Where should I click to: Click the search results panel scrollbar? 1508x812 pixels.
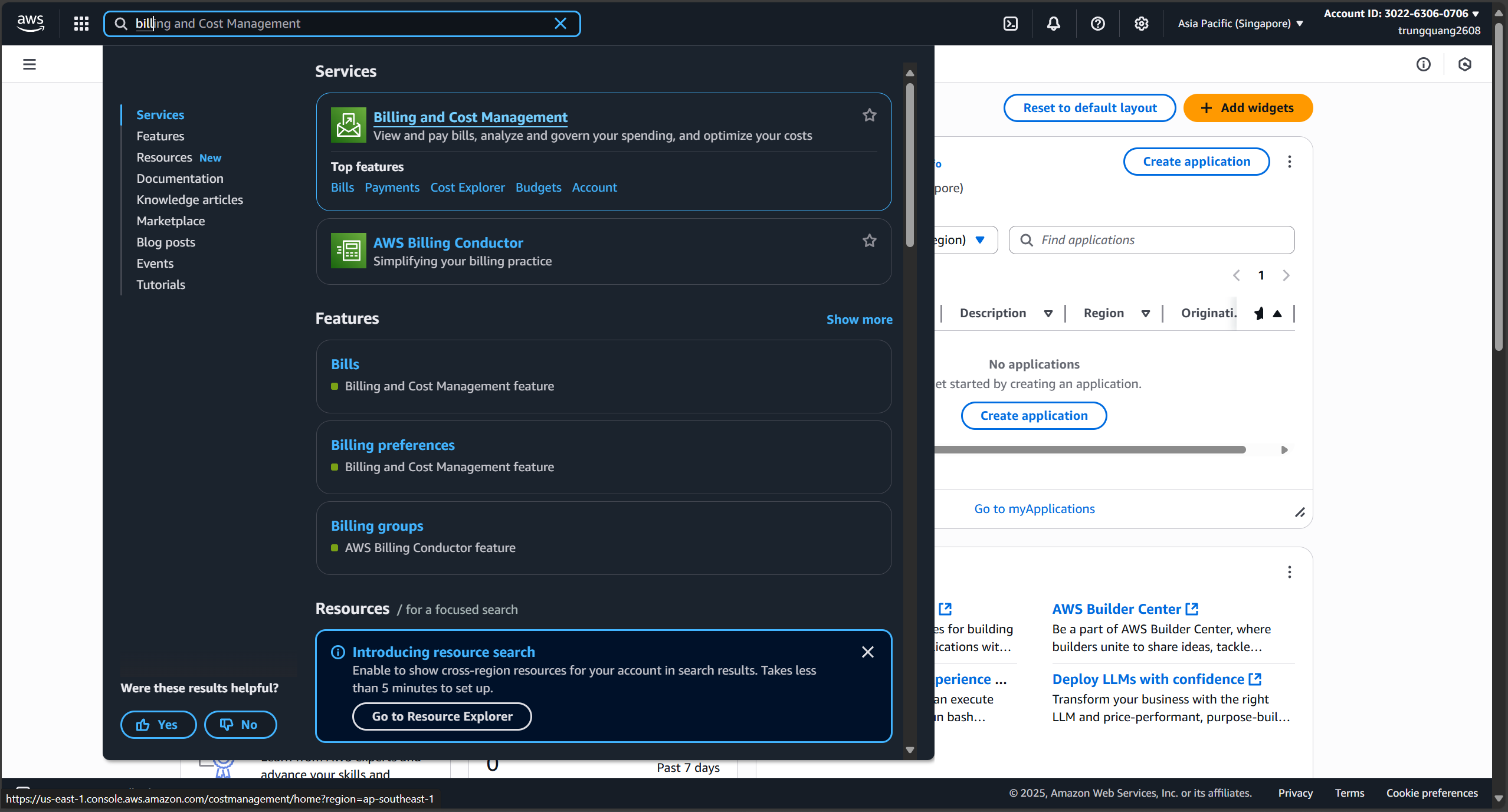coord(910,165)
